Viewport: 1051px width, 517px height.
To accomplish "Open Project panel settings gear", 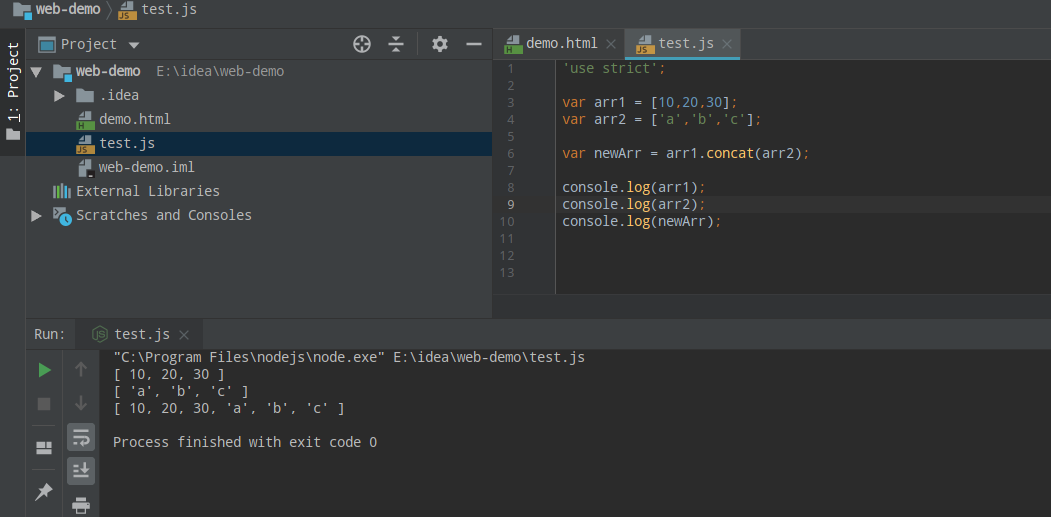I will [x=440, y=44].
